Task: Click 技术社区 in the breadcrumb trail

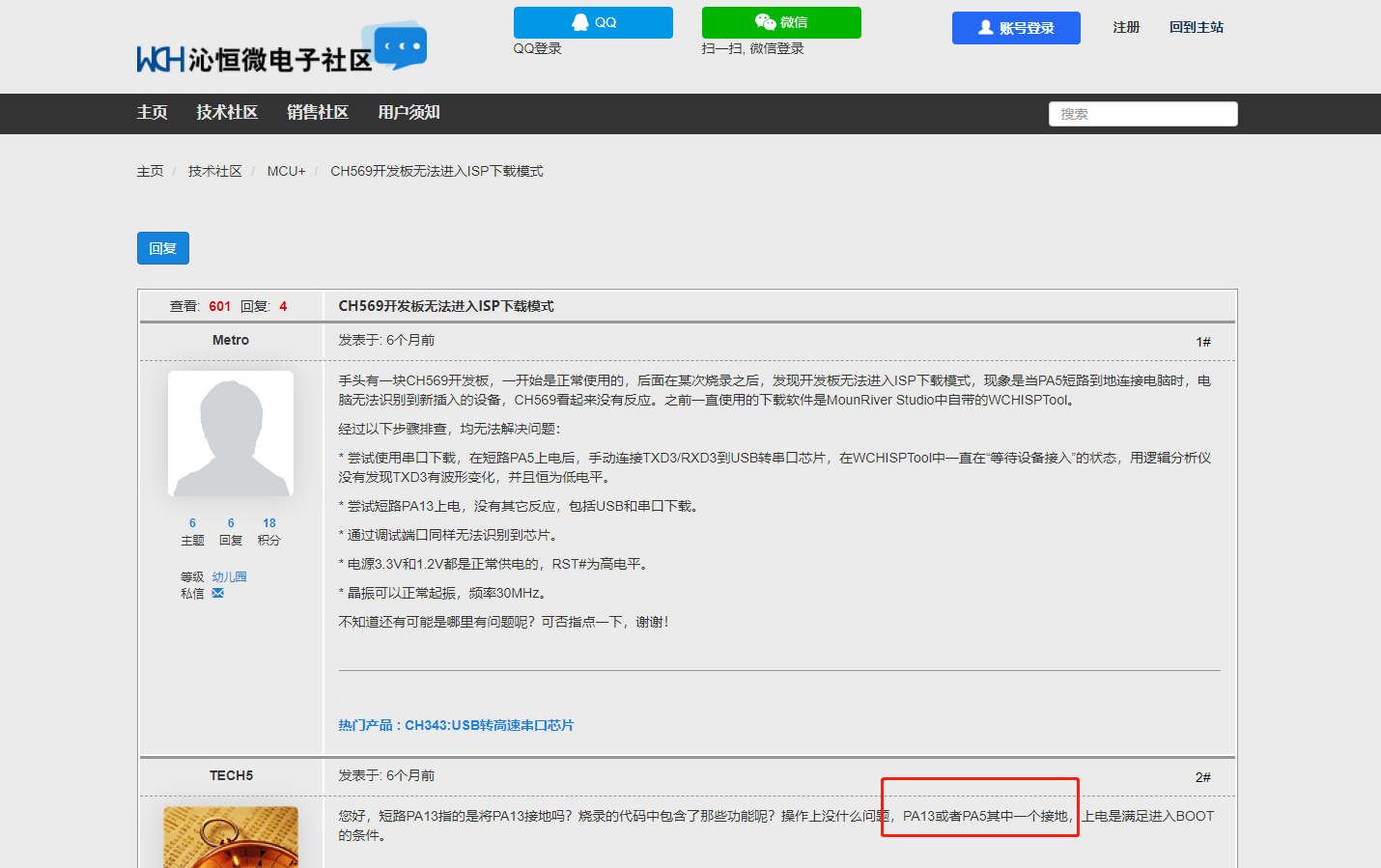Action: tap(214, 170)
